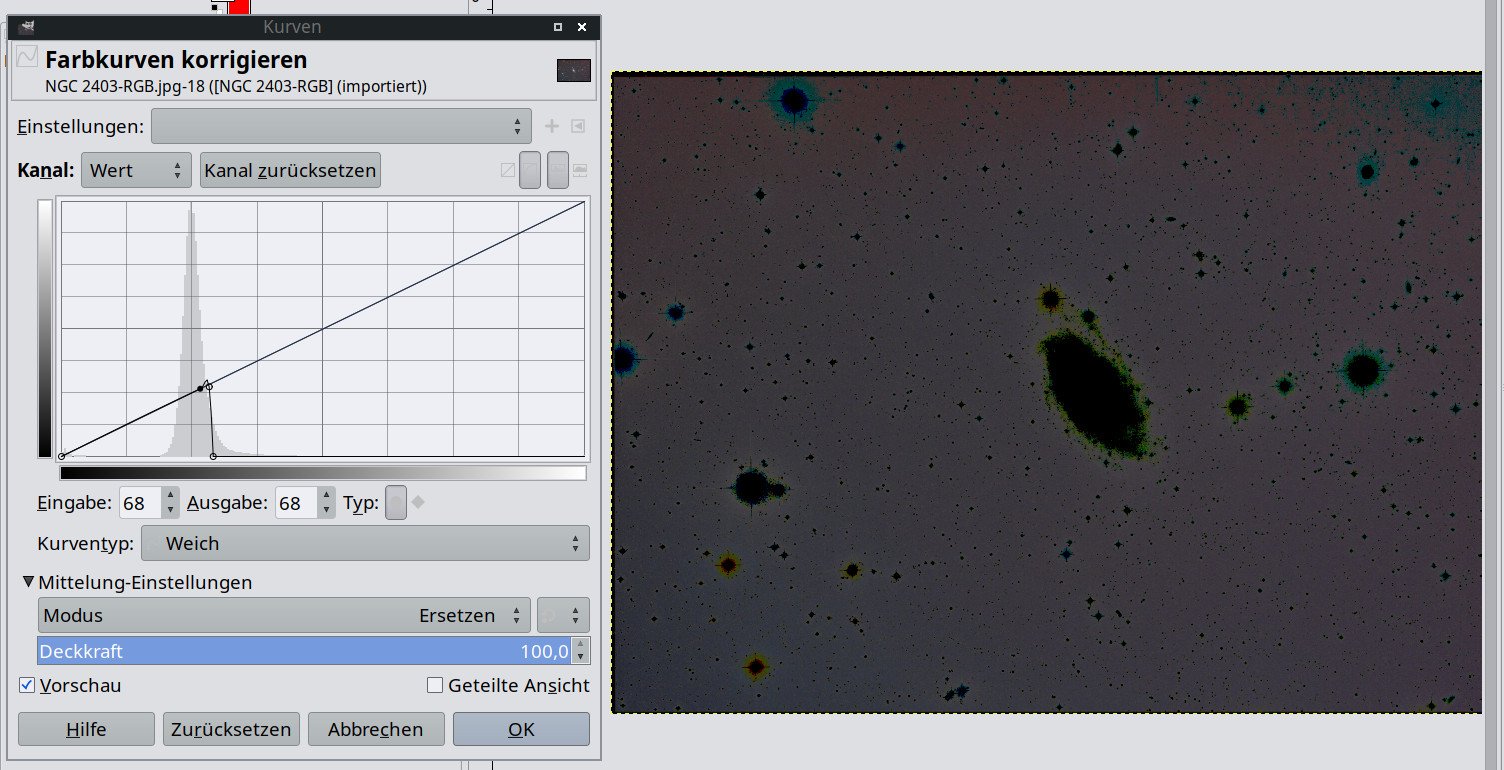Open the presets menu arrow icon beside Einstellungen
This screenshot has width=1504, height=770.
point(578,126)
